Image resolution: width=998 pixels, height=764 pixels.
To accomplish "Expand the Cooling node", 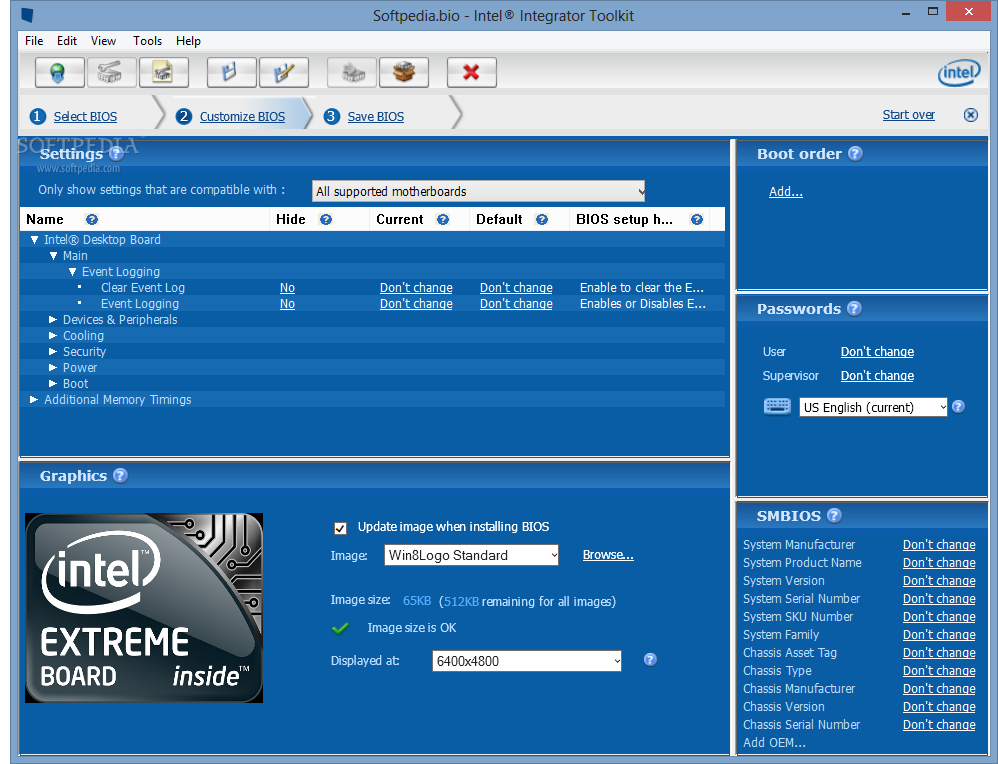I will [x=53, y=336].
